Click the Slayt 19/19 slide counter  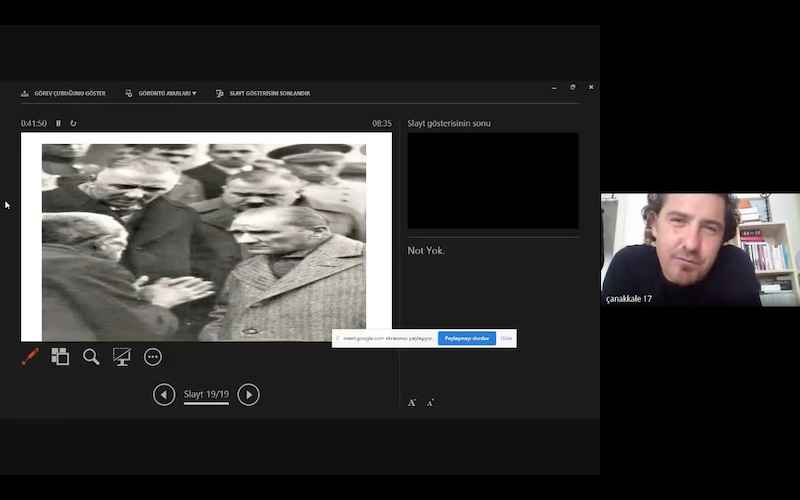tap(206, 395)
